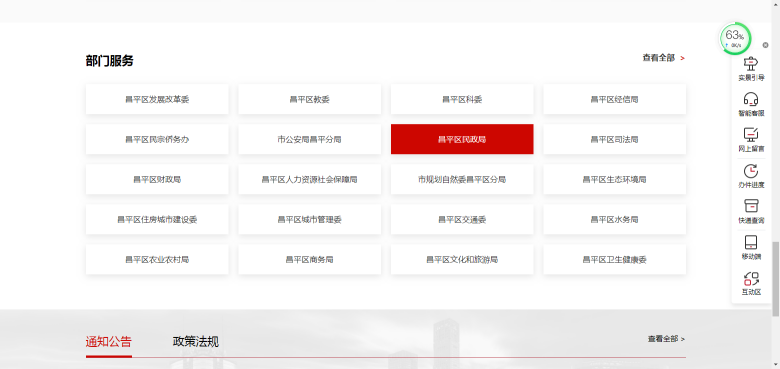
Task: Open 昌平区商务局 card
Action: [309, 259]
